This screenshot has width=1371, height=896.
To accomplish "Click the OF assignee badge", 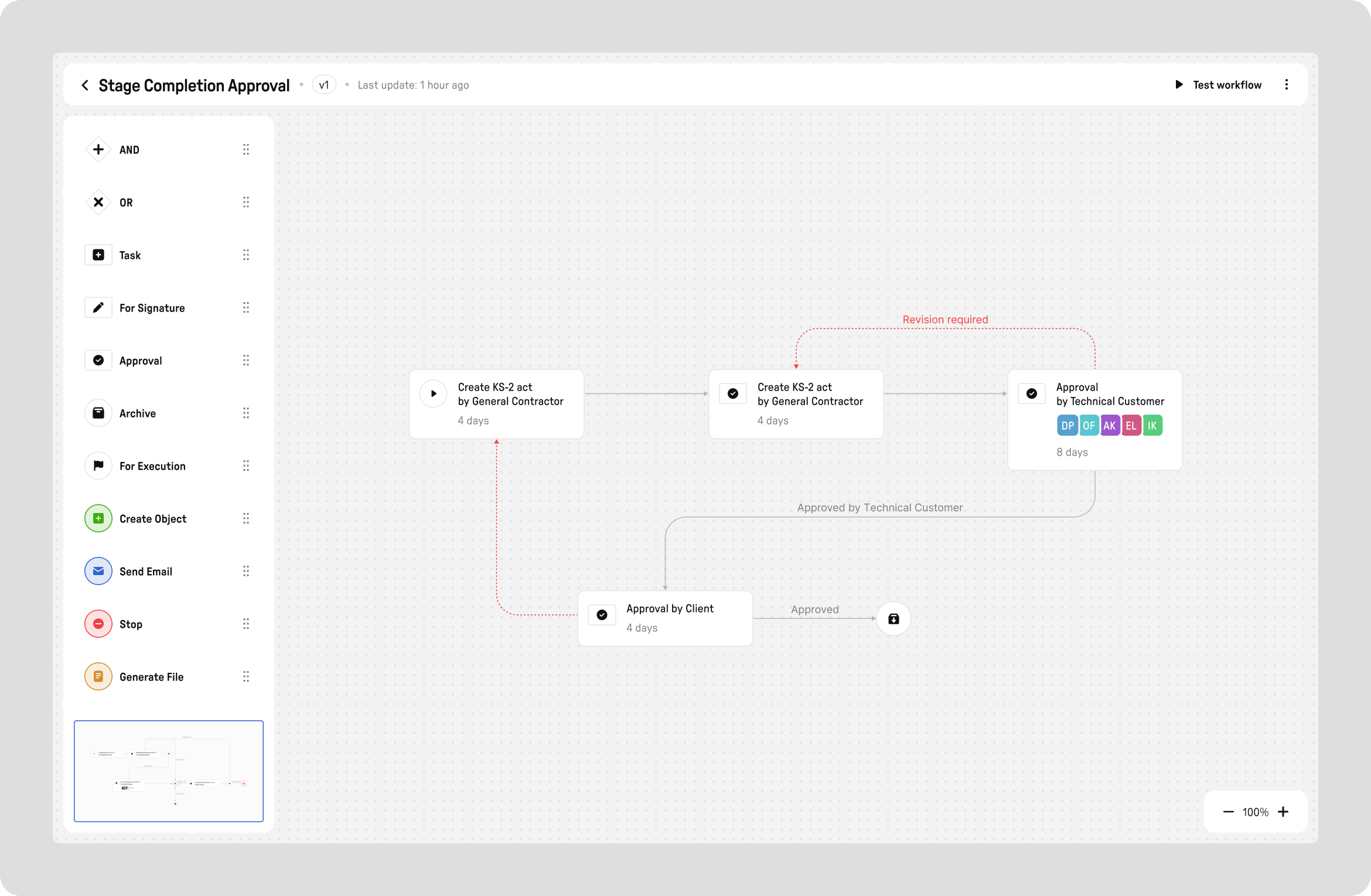I will [x=1089, y=426].
